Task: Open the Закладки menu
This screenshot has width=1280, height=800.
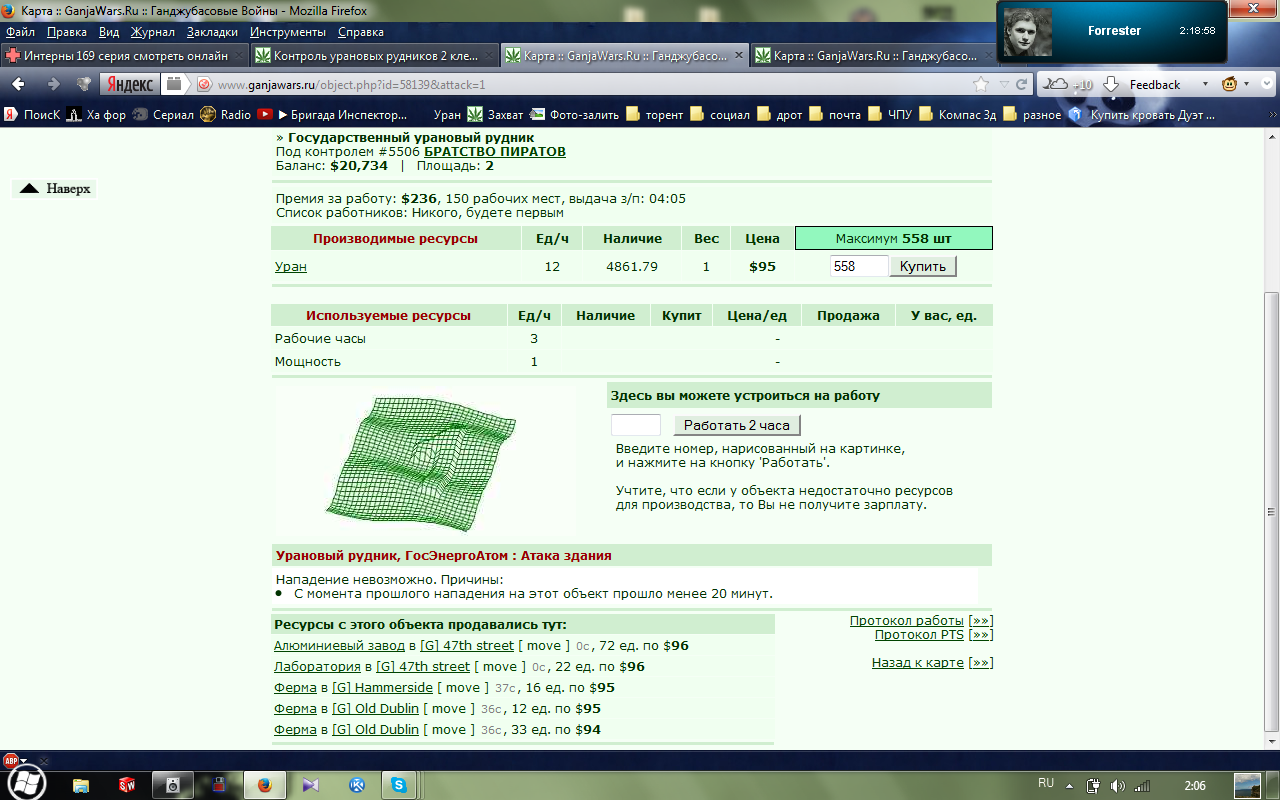Action: (x=212, y=32)
